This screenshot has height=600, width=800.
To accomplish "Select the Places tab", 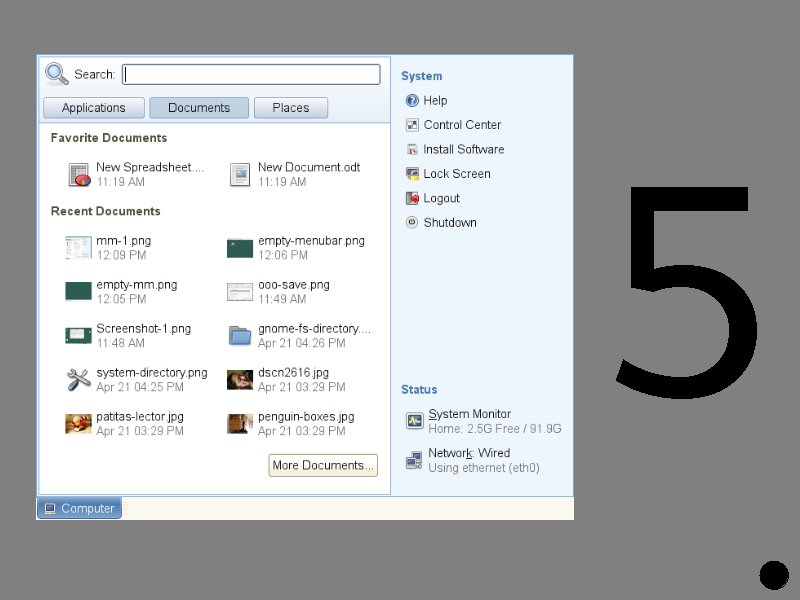I will [291, 108].
